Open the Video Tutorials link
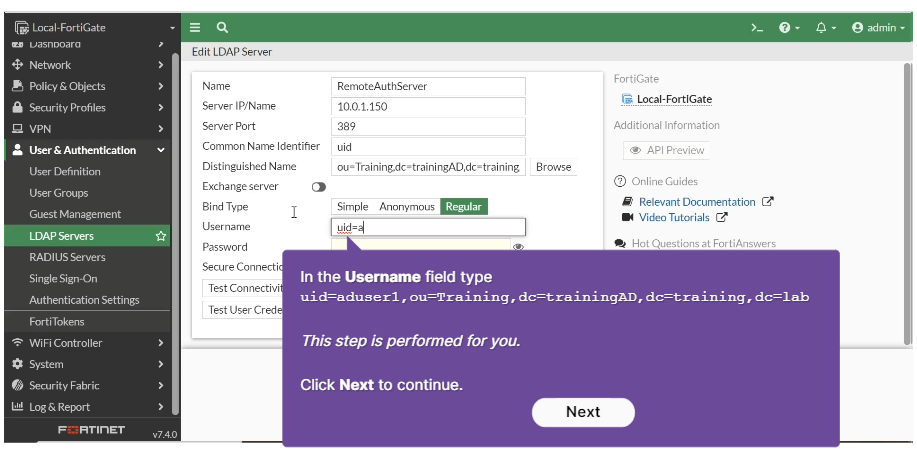The height and width of the screenshot is (458, 917). point(674,218)
